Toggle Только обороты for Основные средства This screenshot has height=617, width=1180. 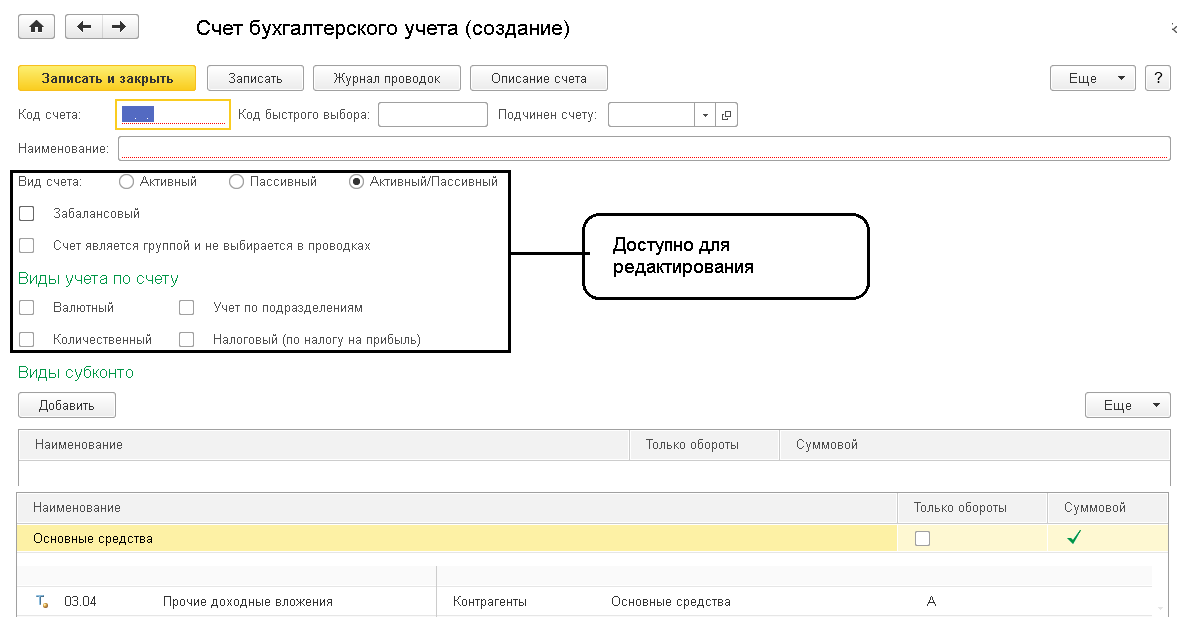point(922,539)
